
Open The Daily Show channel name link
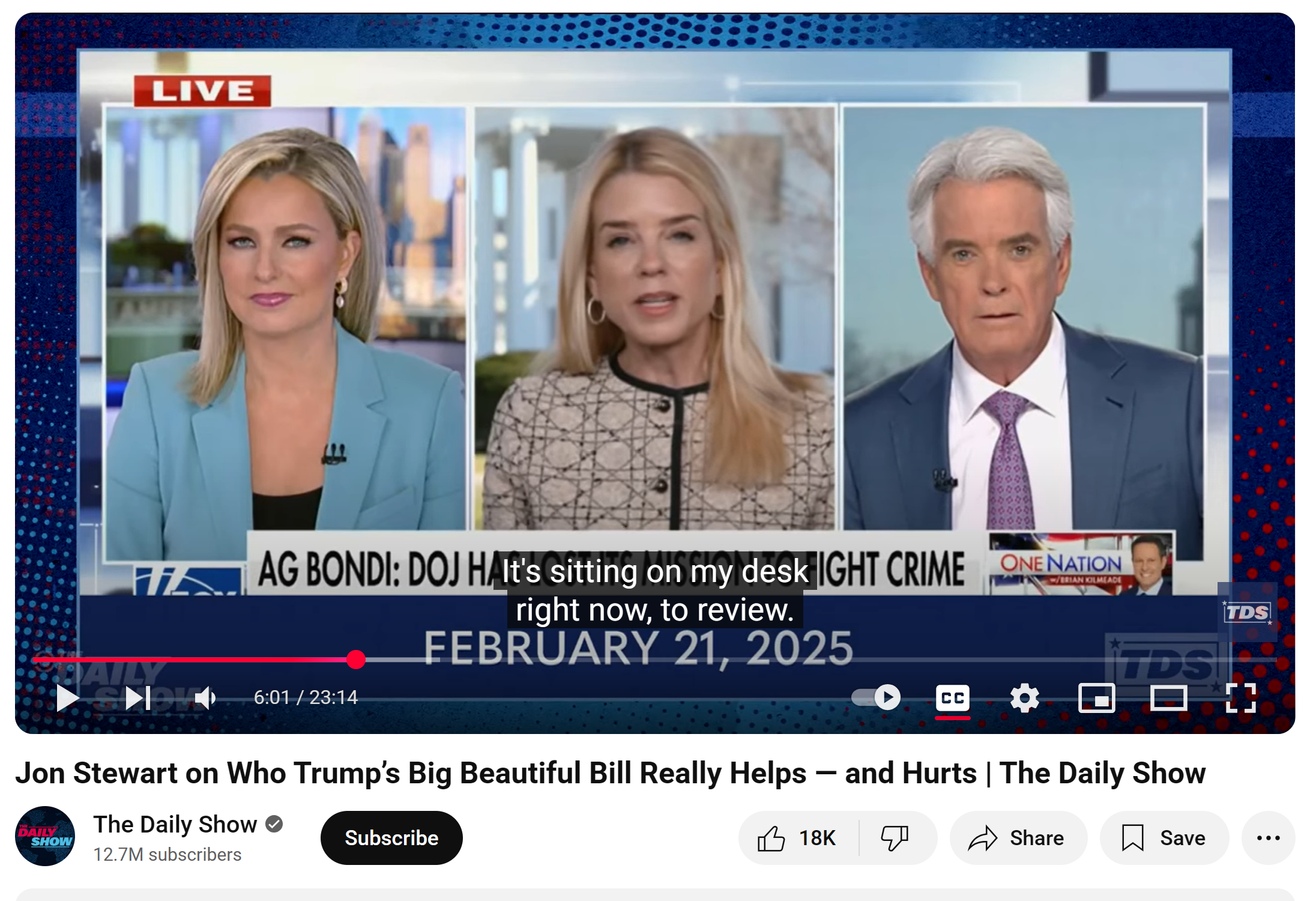(175, 824)
